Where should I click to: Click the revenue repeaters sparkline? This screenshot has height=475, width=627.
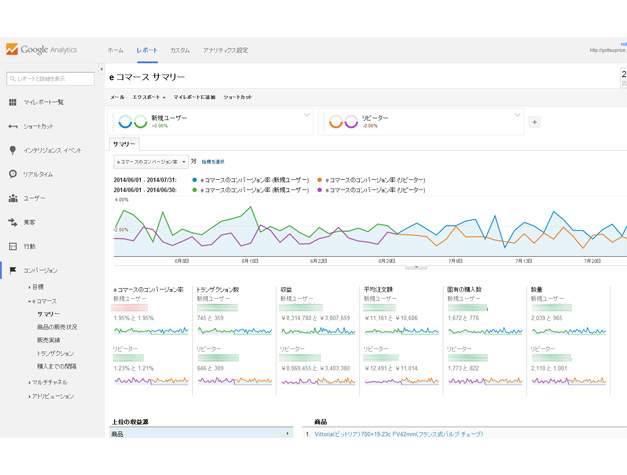(318, 381)
